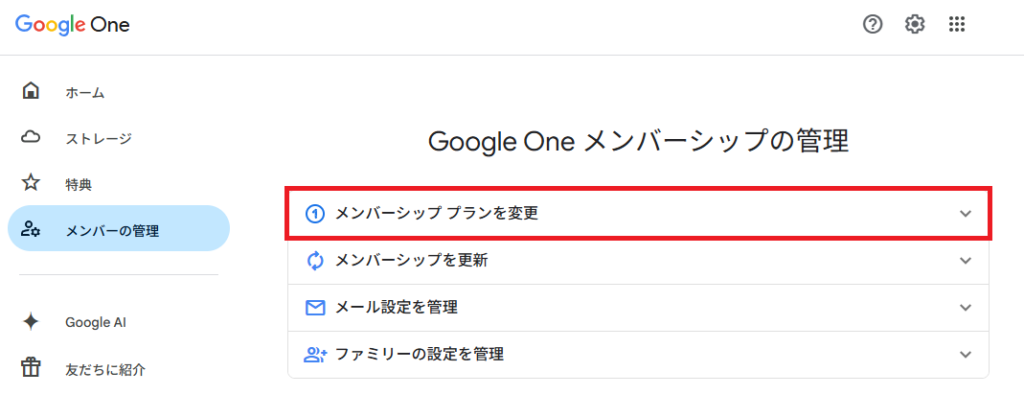Click the cloud storage icon
Screen dimensions: 1024x418
pos(31,138)
